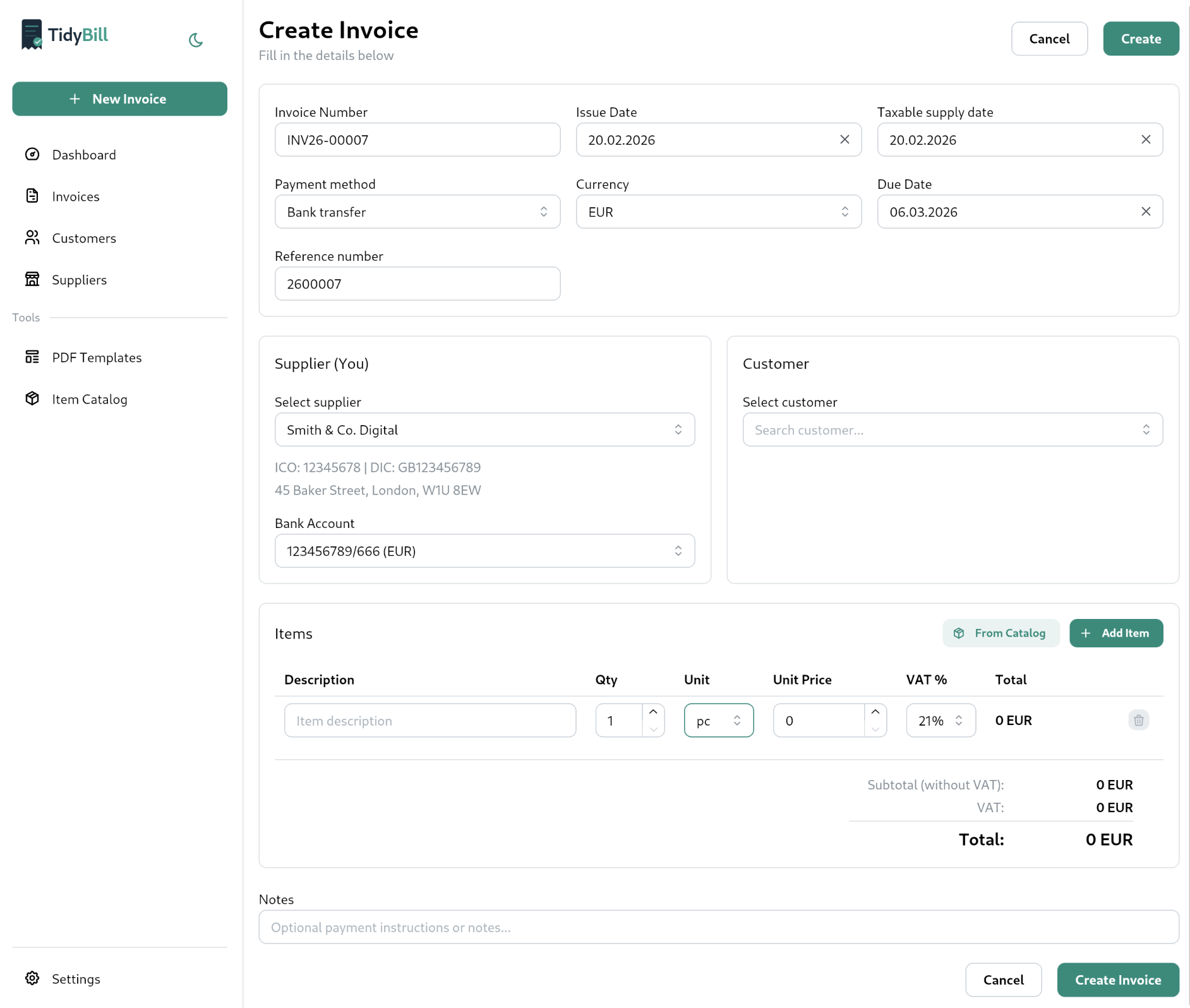Delete the item row with trash icon

pyautogui.click(x=1138, y=720)
